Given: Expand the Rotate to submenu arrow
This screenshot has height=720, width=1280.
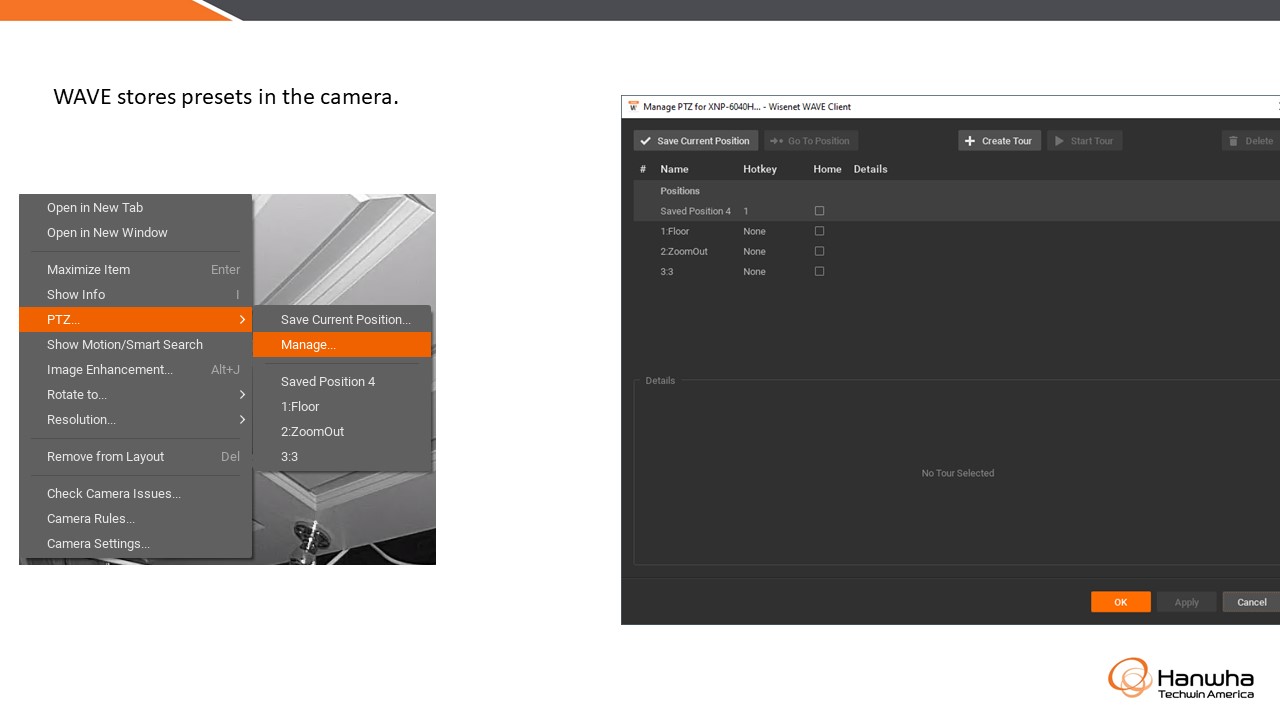Looking at the screenshot, I should click(x=242, y=395).
